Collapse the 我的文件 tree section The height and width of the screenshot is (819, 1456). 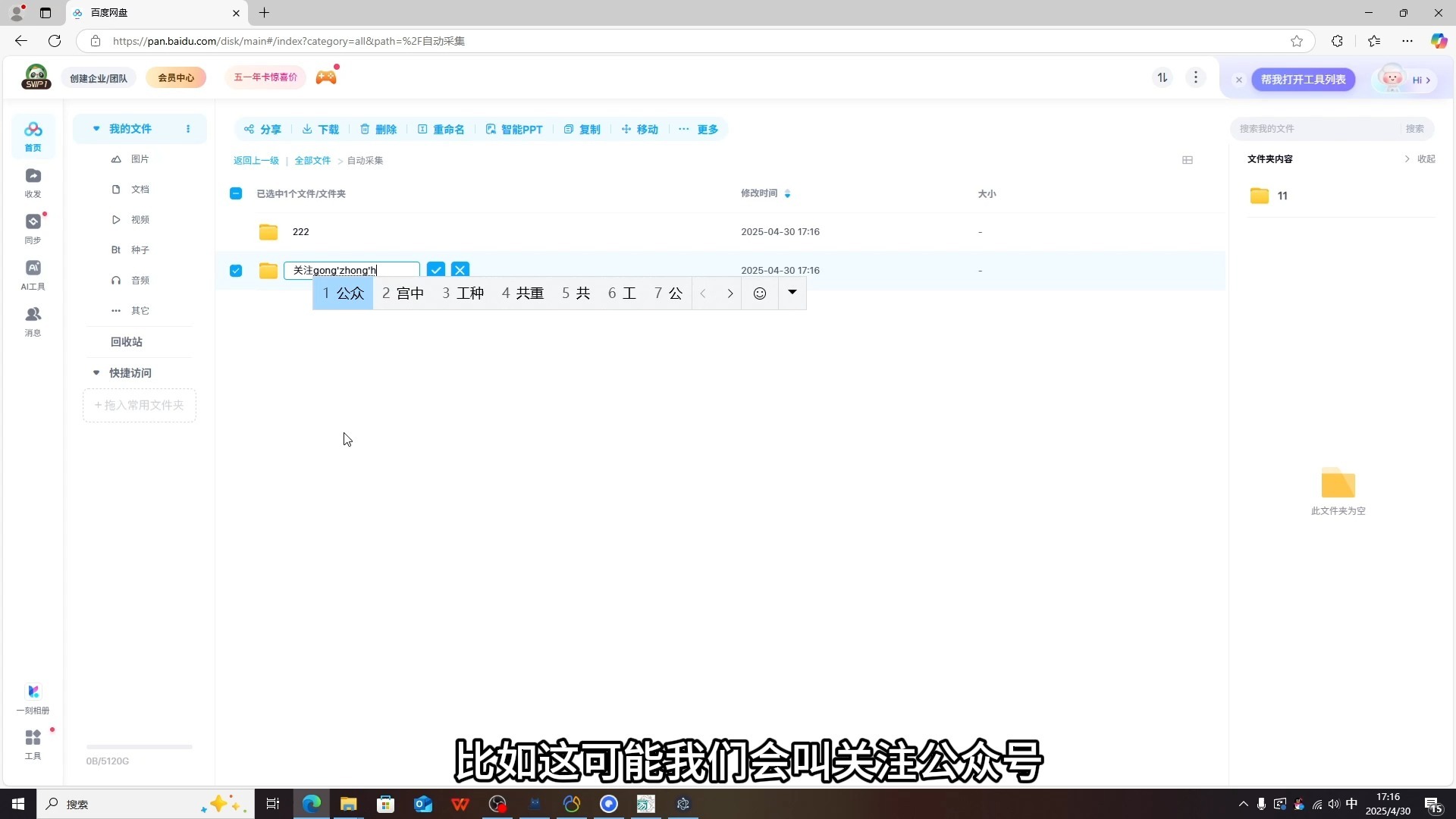pos(96,129)
